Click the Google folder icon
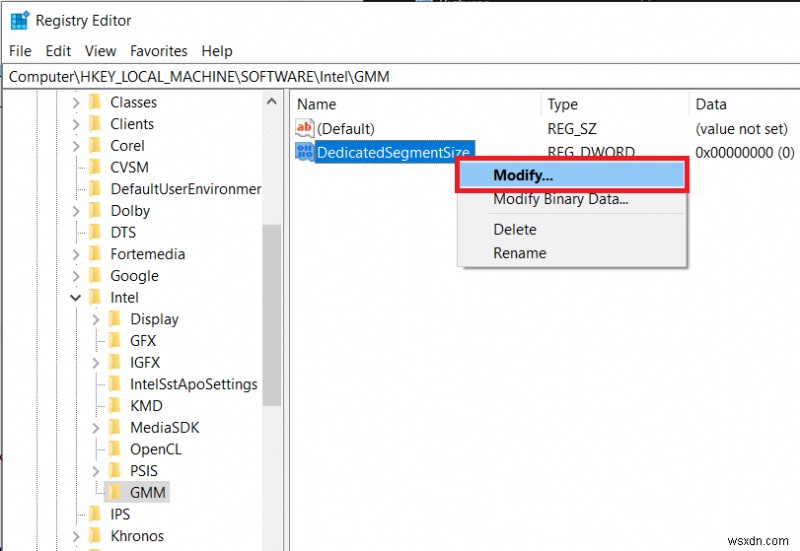The height and width of the screenshot is (551, 800). [x=95, y=276]
